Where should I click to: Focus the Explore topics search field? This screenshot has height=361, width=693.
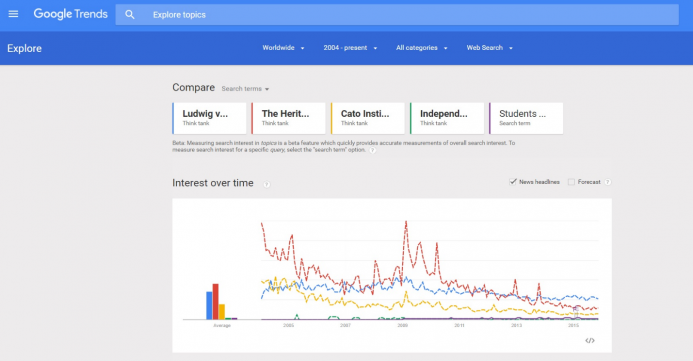coord(397,15)
